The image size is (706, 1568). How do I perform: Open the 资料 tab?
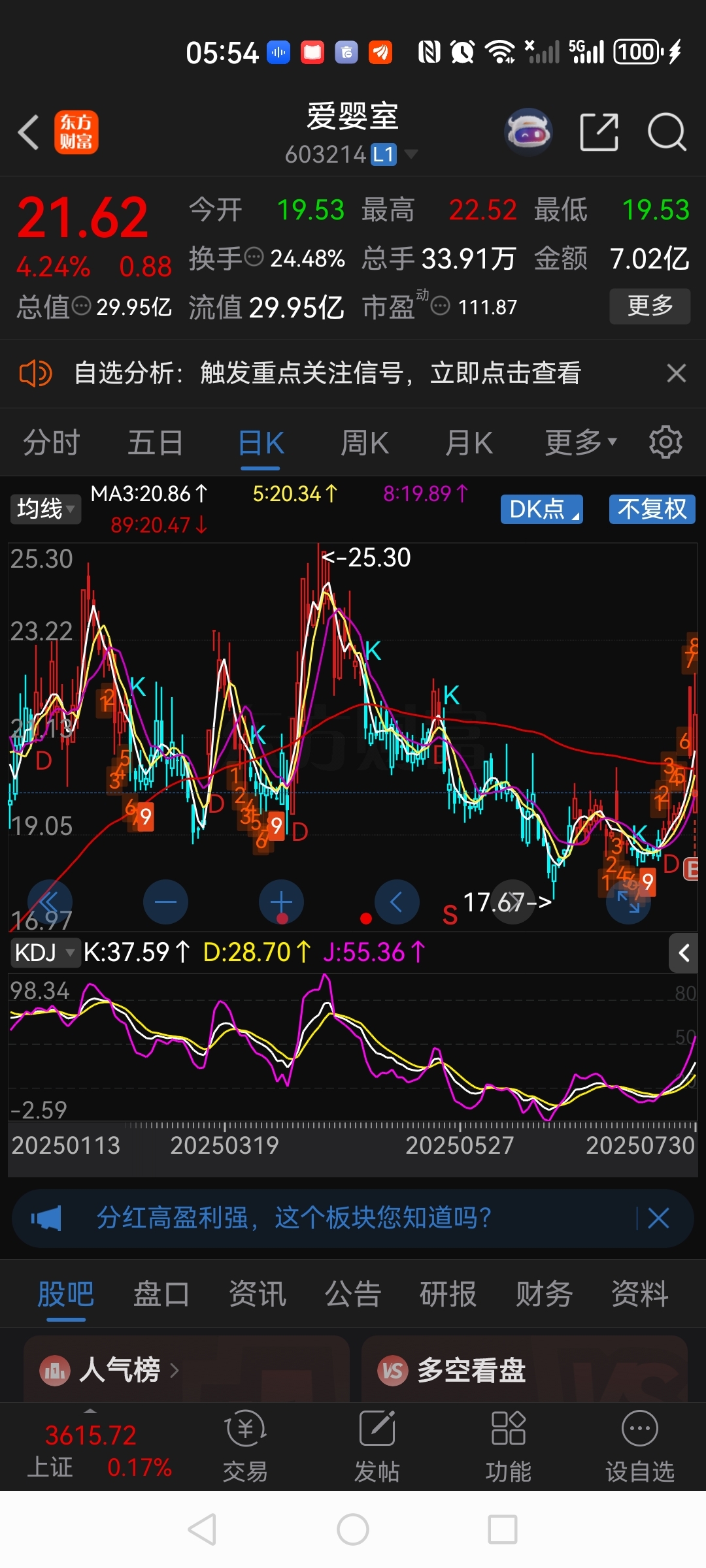click(x=639, y=1294)
